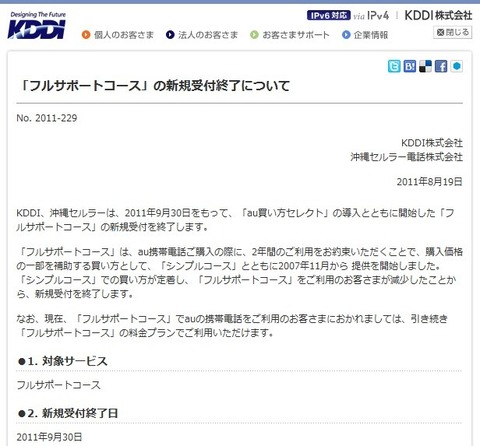
Task: Click the release number No. 2011-229
Action: pos(47,118)
